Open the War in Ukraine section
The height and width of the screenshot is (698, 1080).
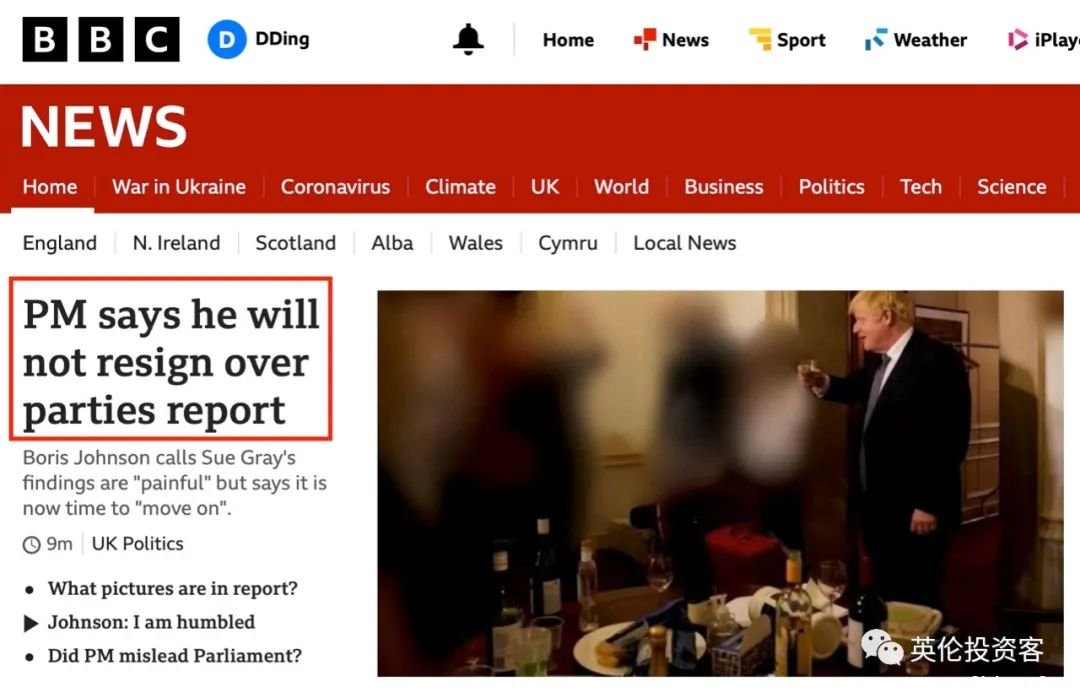click(179, 187)
